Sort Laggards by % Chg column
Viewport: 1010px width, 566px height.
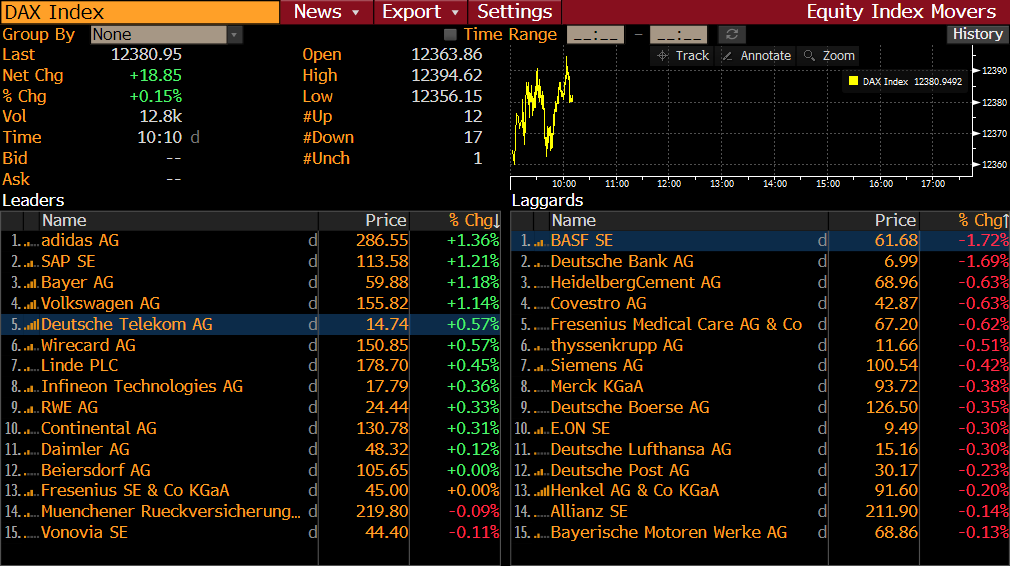pos(978,220)
